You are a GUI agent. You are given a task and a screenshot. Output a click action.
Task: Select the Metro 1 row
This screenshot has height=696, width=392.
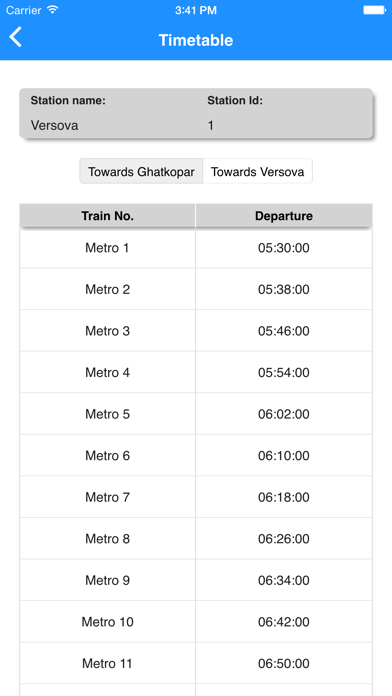(x=196, y=248)
